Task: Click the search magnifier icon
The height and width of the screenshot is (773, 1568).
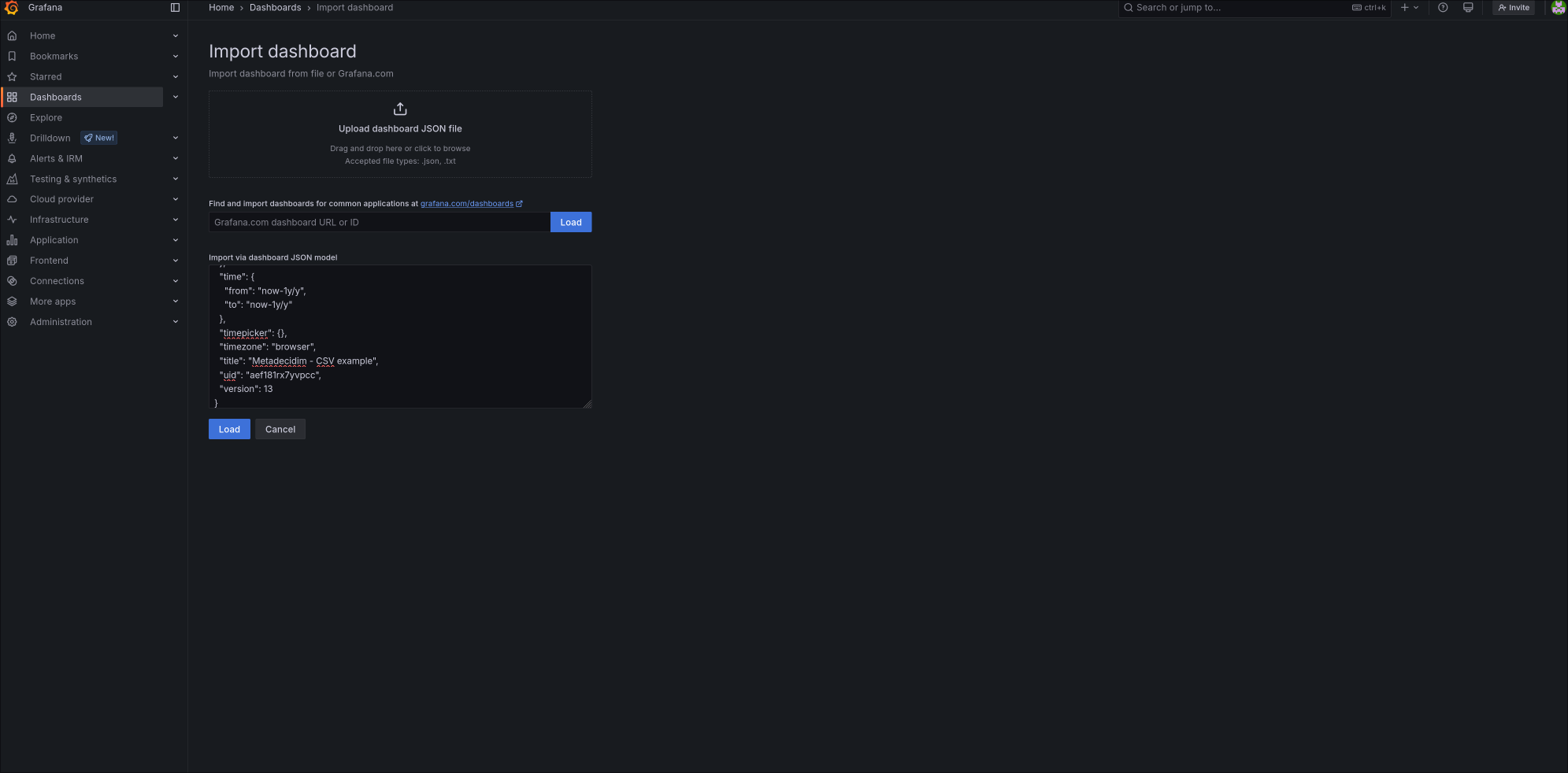Action: click(1129, 7)
